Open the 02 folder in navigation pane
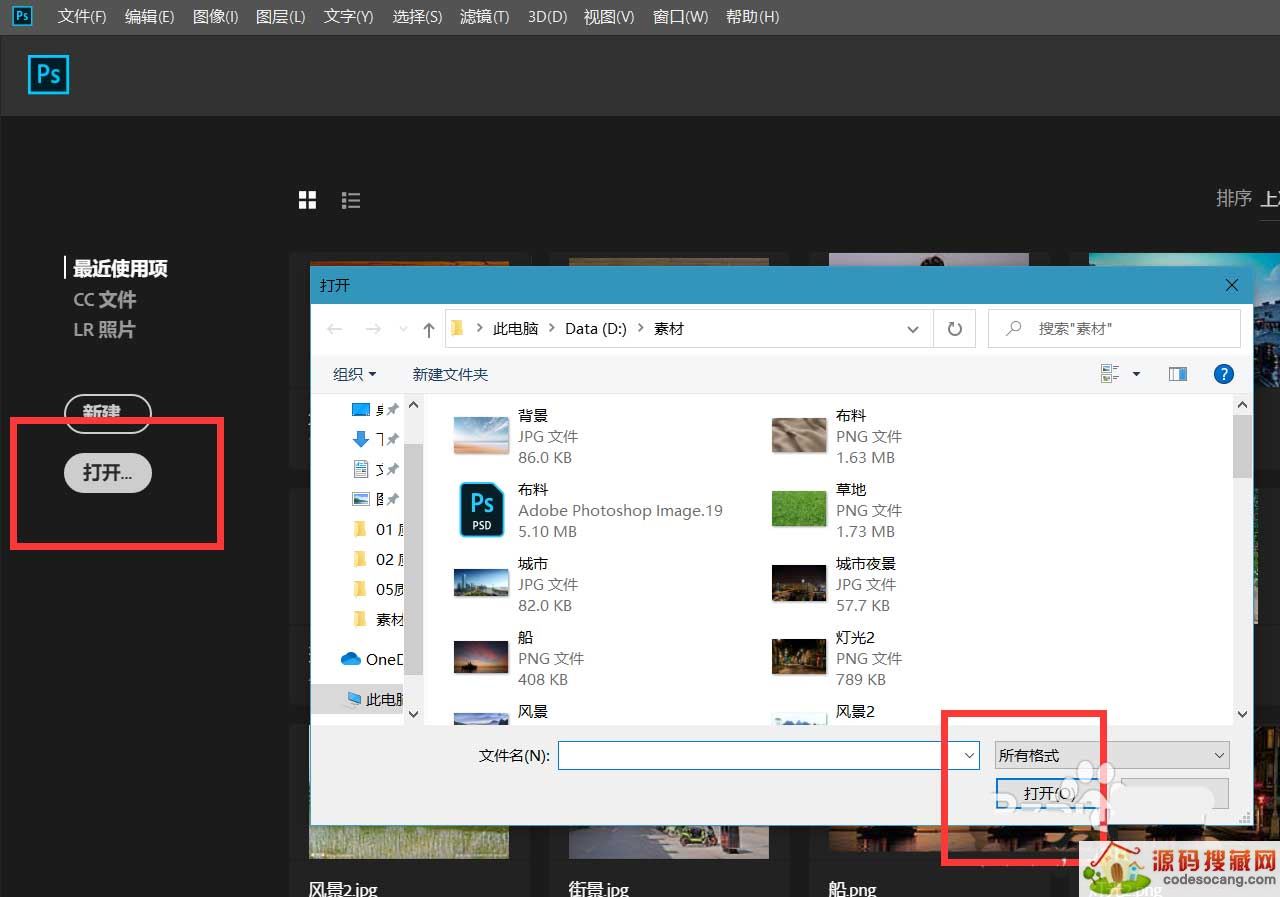This screenshot has width=1280, height=897. [378, 559]
